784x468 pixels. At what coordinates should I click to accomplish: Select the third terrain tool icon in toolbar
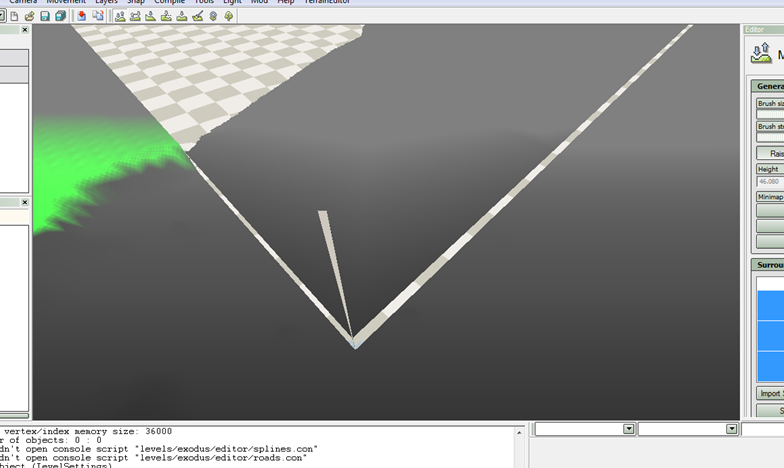pyautogui.click(x=150, y=16)
